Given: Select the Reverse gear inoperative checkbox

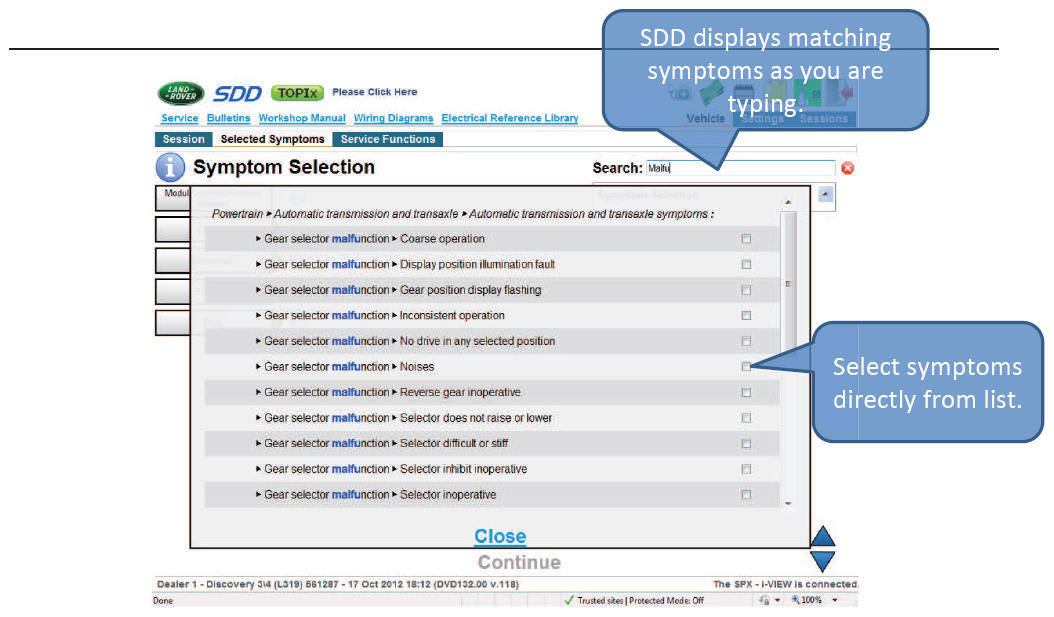Looking at the screenshot, I should [x=746, y=393].
